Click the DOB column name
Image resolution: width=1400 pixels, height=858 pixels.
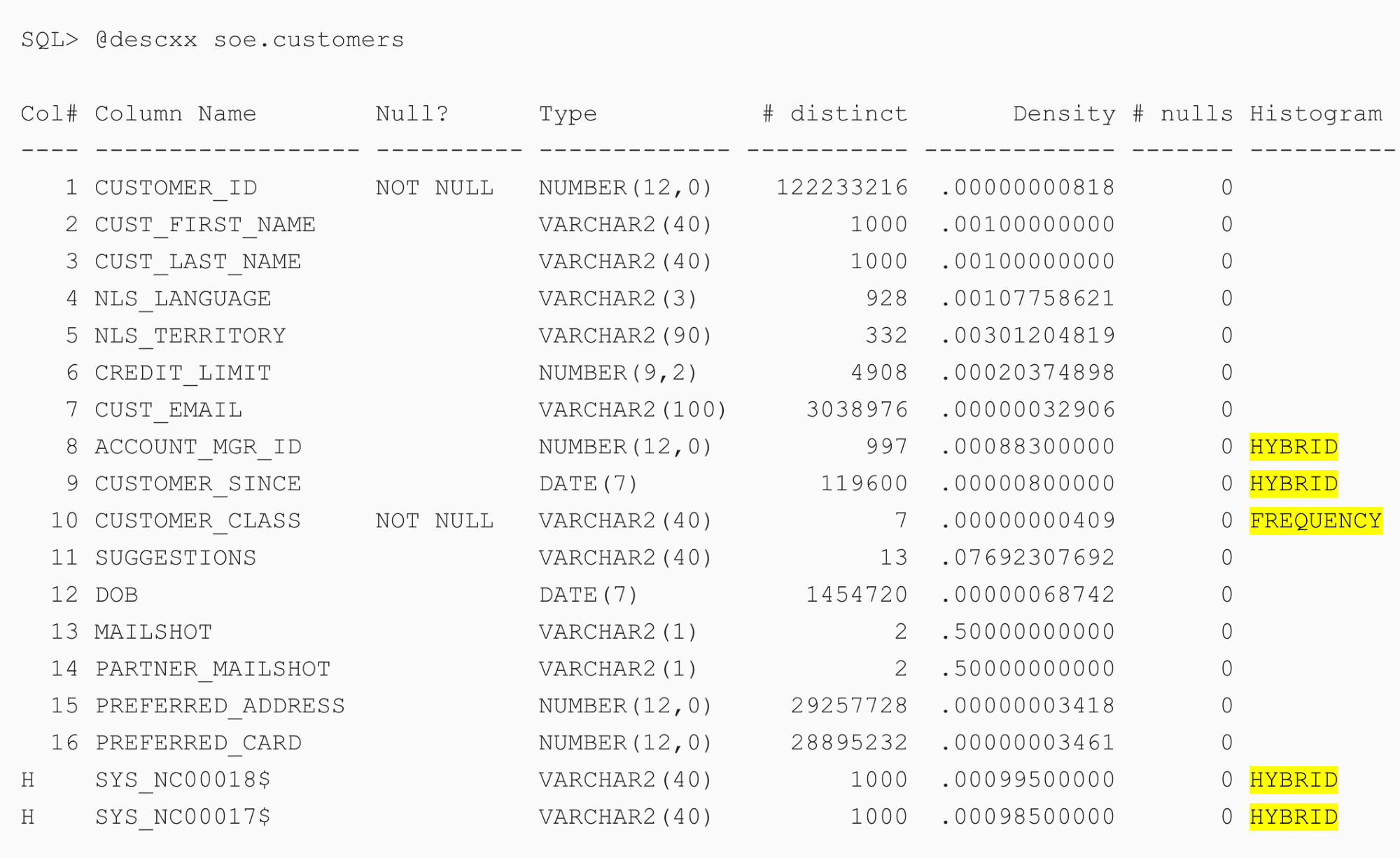117,595
